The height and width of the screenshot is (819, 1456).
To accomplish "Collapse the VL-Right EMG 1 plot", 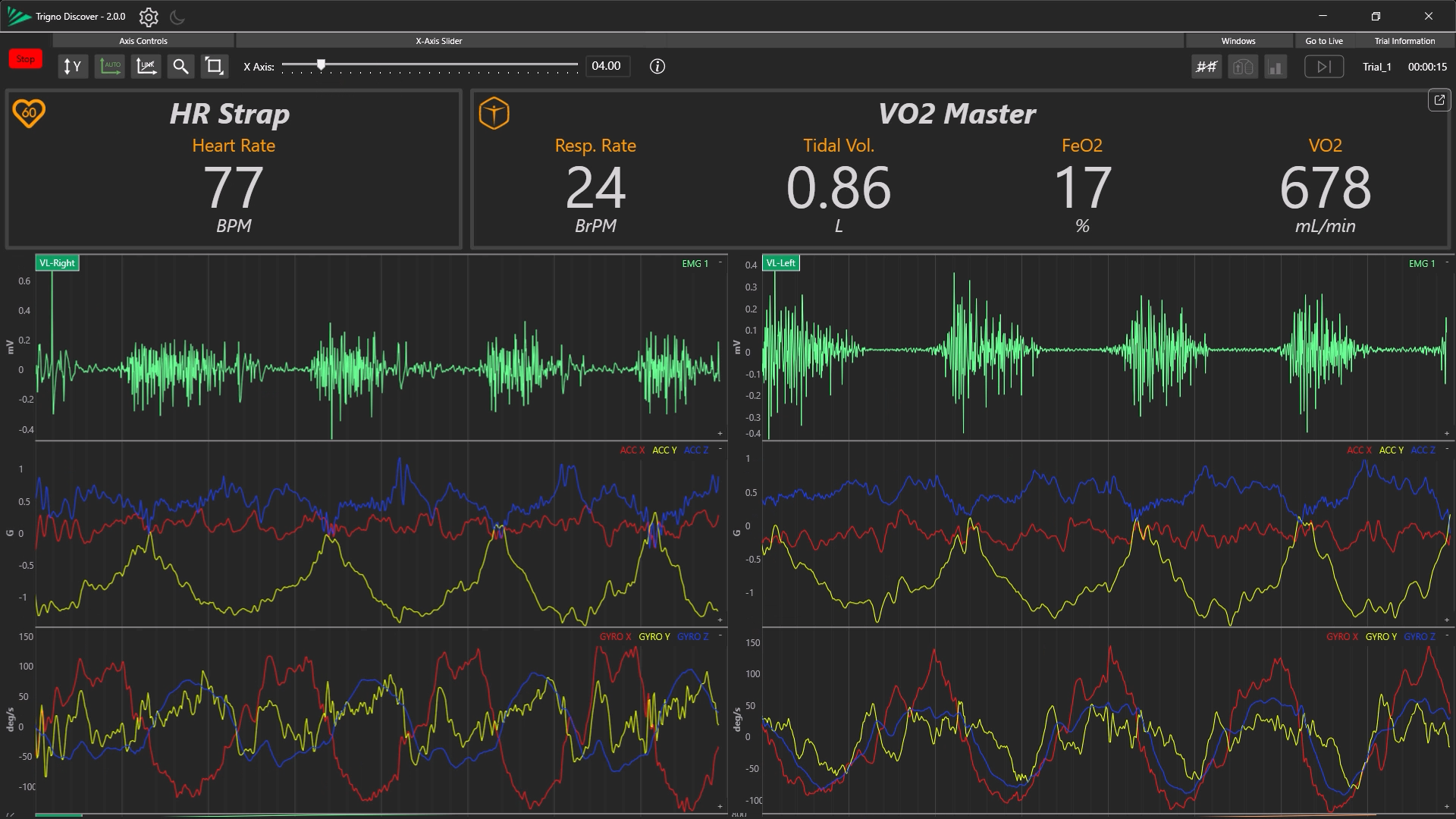I will [720, 262].
